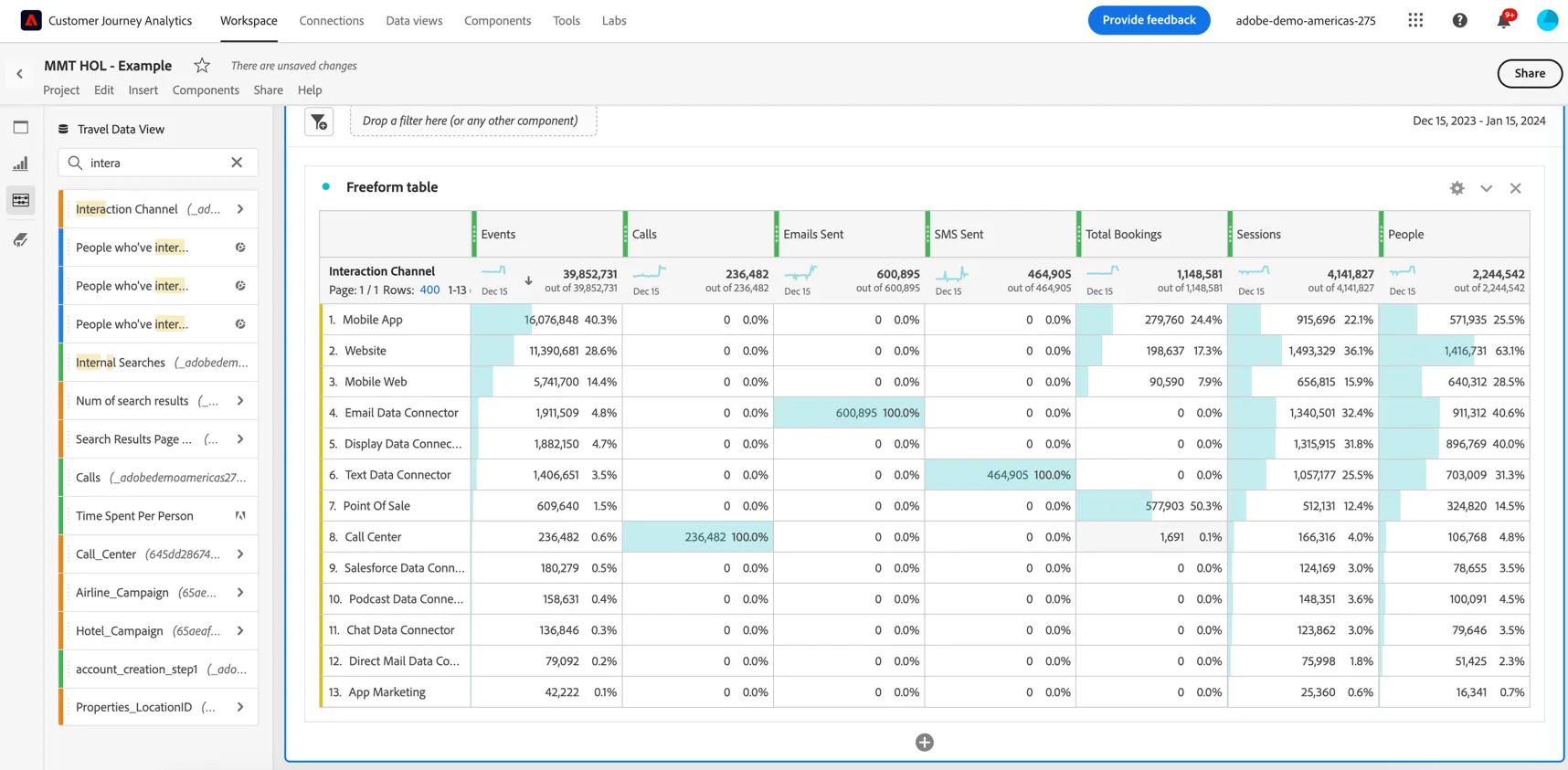Open Freeform table settings gear
1568x770 pixels.
coord(1457,188)
